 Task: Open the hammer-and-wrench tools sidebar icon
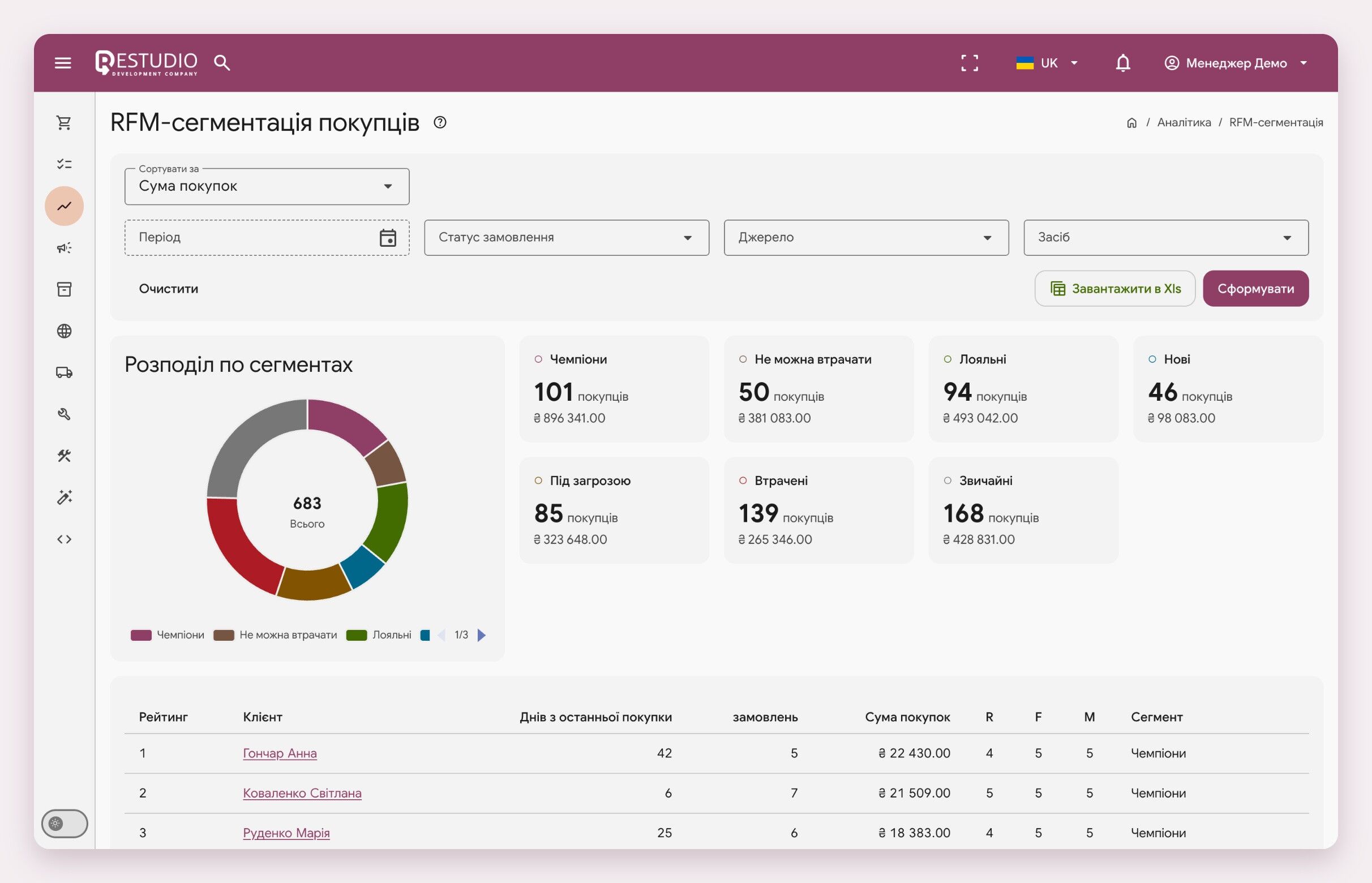(64, 456)
